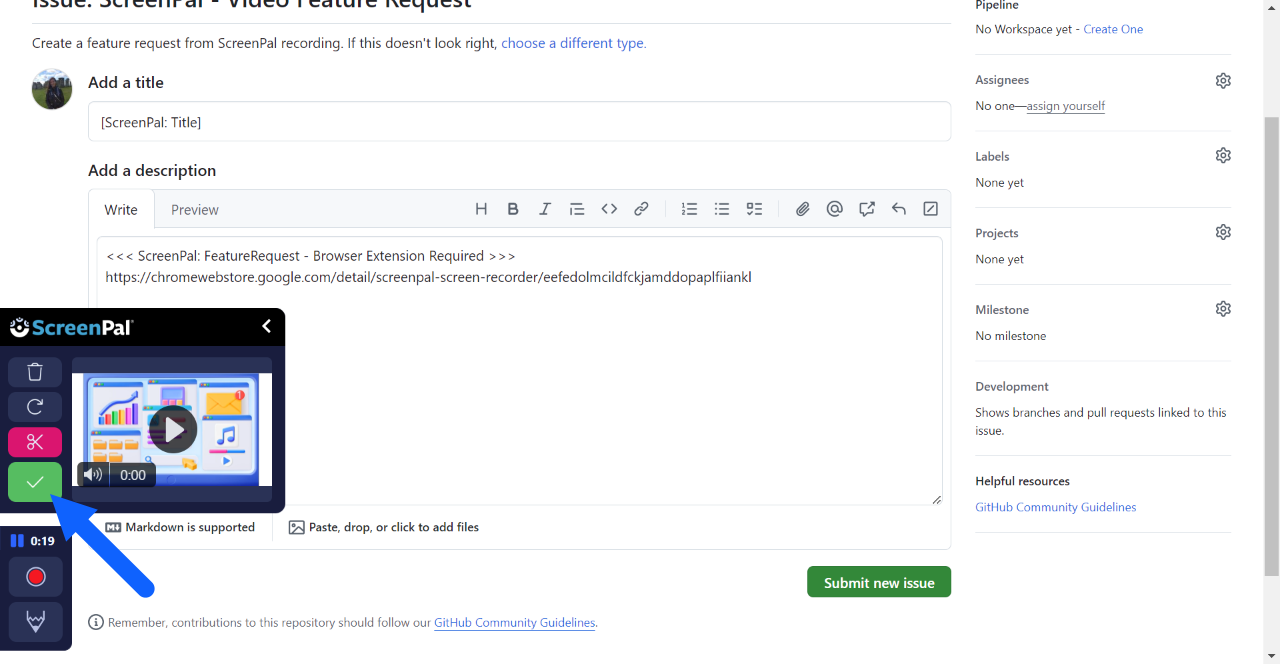1280x664 pixels.
Task: Reference an issue or pull request
Action: pyautogui.click(x=866, y=209)
